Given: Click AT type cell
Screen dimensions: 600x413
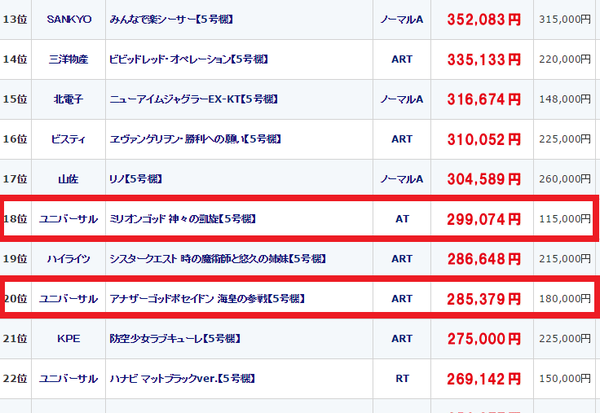Looking at the screenshot, I should (402, 219).
